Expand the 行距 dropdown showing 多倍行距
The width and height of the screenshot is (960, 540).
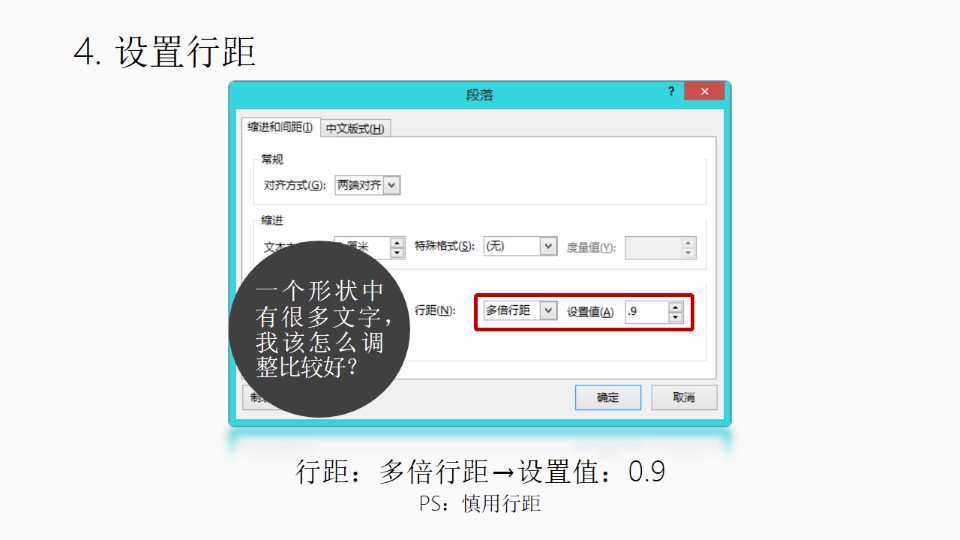point(548,310)
